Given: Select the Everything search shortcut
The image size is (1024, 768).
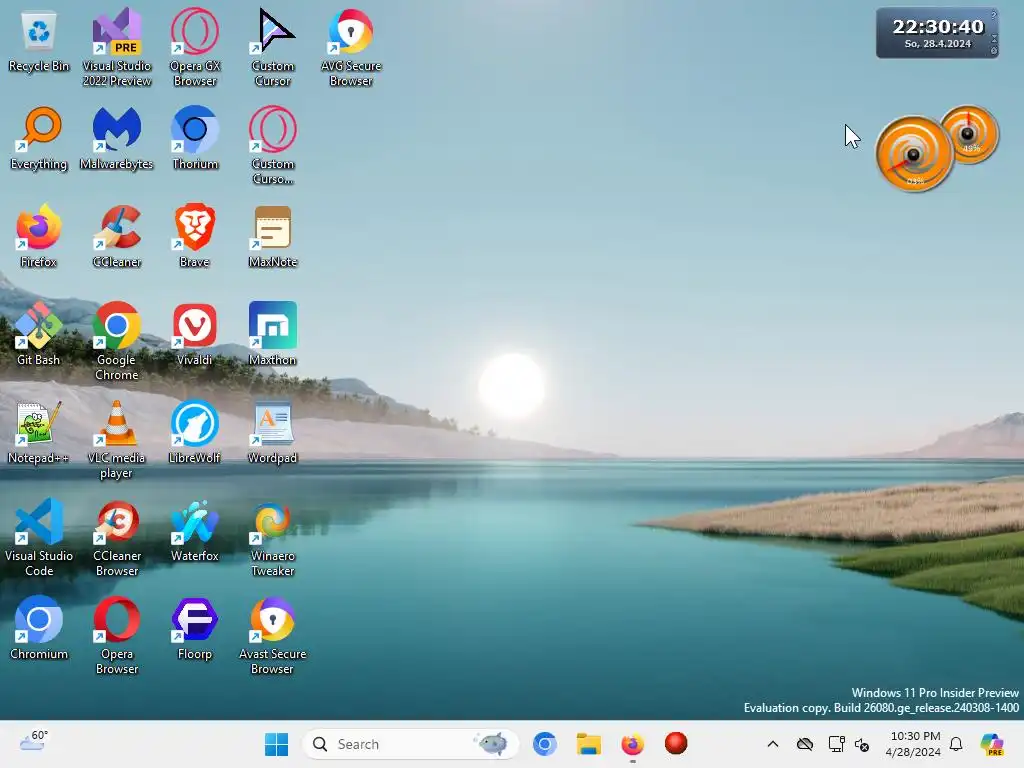Looking at the screenshot, I should [x=39, y=138].
